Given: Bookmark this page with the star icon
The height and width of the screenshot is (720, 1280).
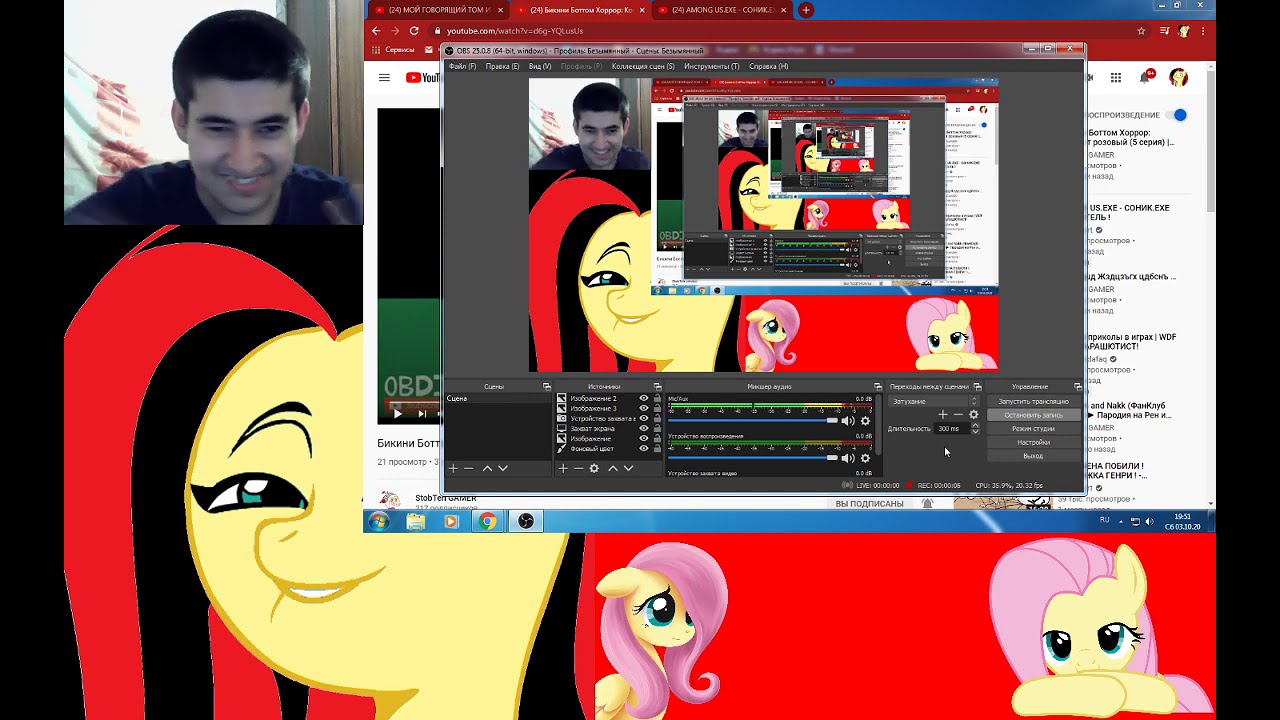Looking at the screenshot, I should point(1141,31).
